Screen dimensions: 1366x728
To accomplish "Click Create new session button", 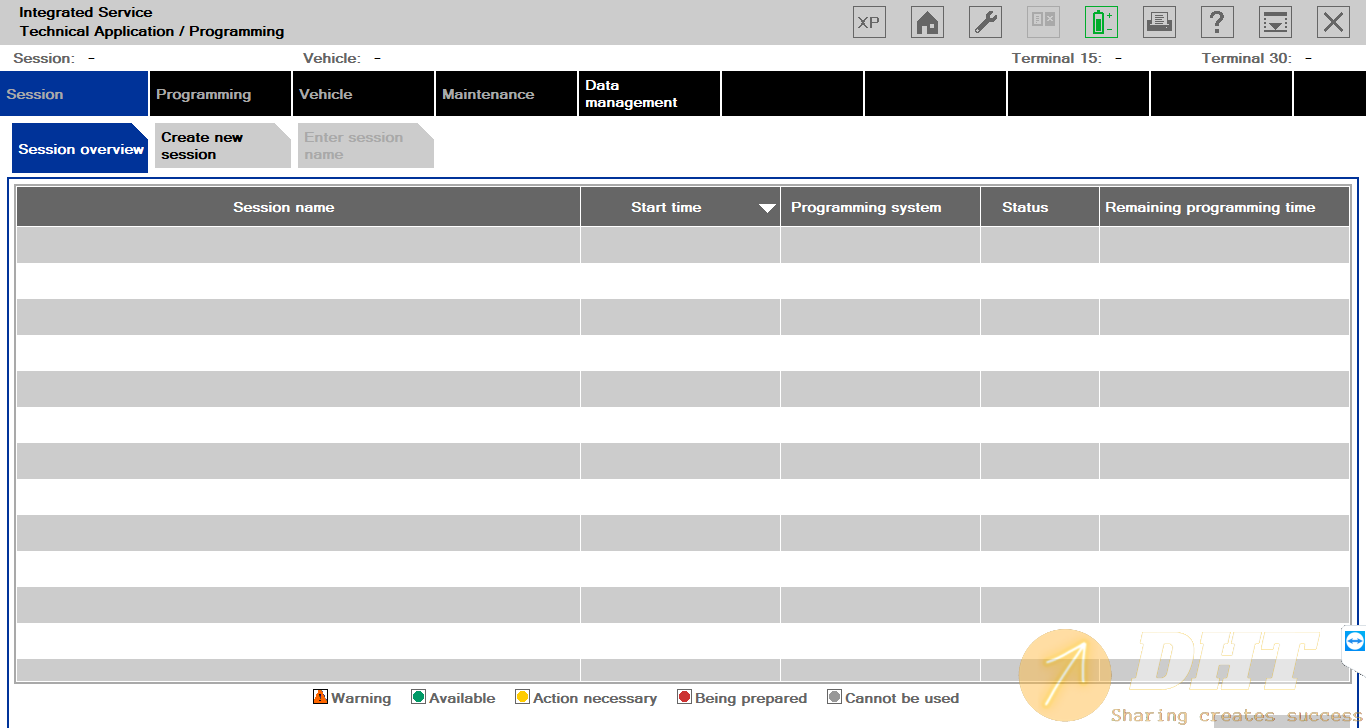I will point(221,146).
